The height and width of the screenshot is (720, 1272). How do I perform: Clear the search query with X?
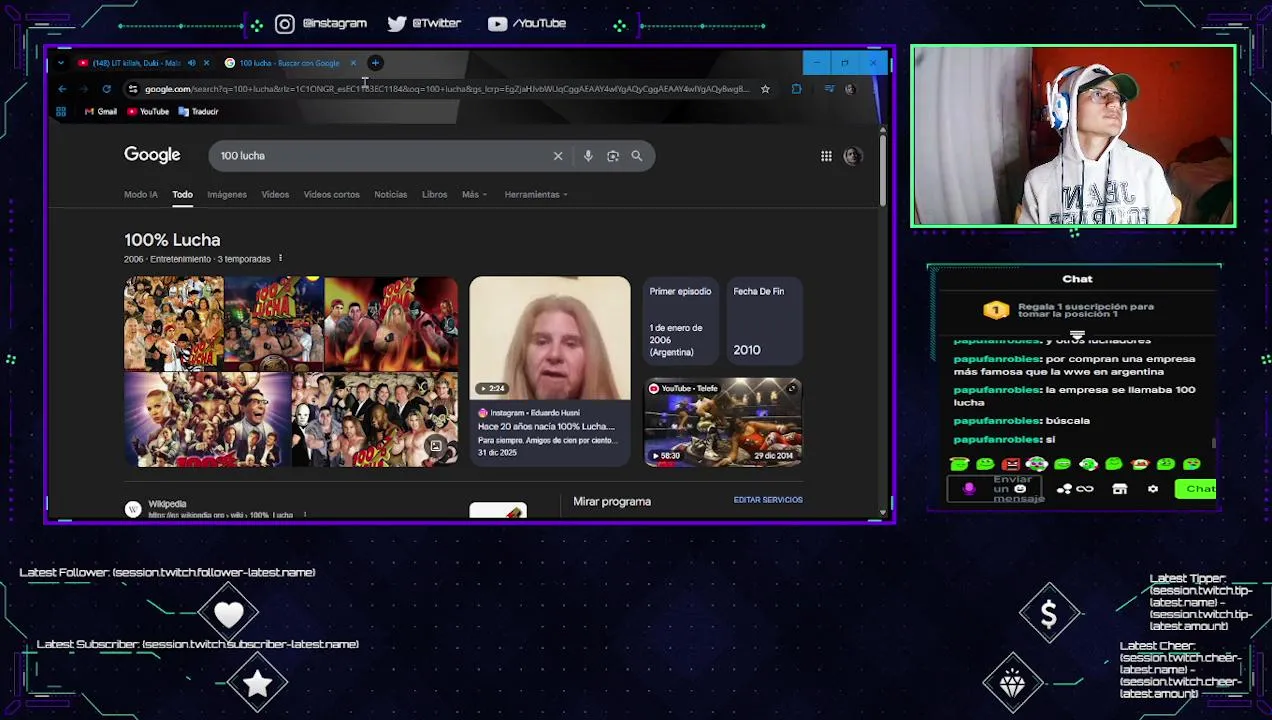pos(558,156)
